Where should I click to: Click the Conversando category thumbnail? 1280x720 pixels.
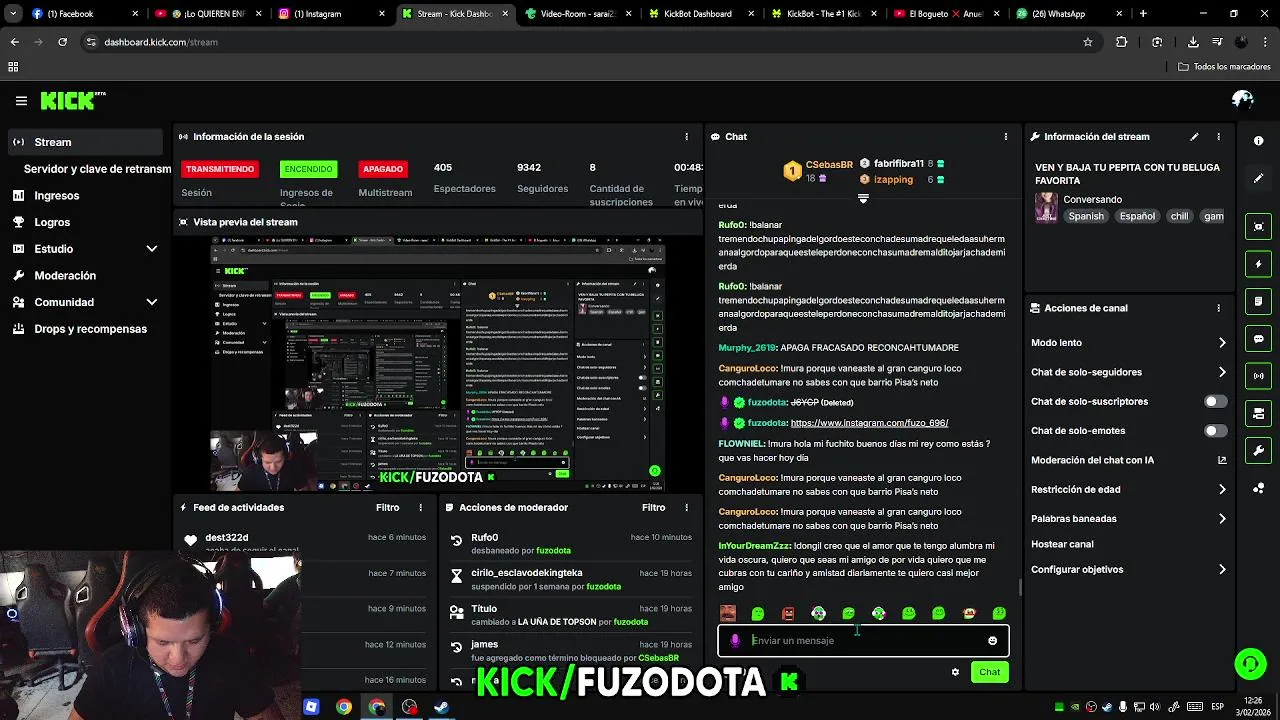[x=1046, y=207]
